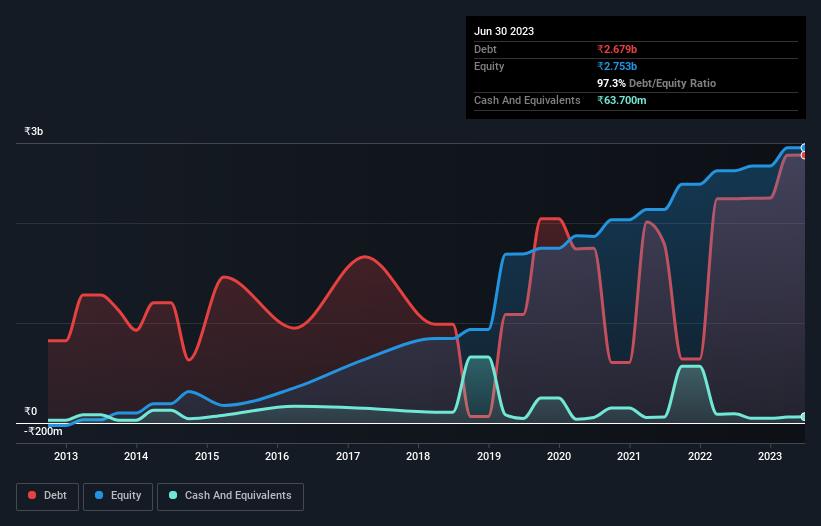
Task: Click the -₹200m y-axis label
Action: coord(43,431)
